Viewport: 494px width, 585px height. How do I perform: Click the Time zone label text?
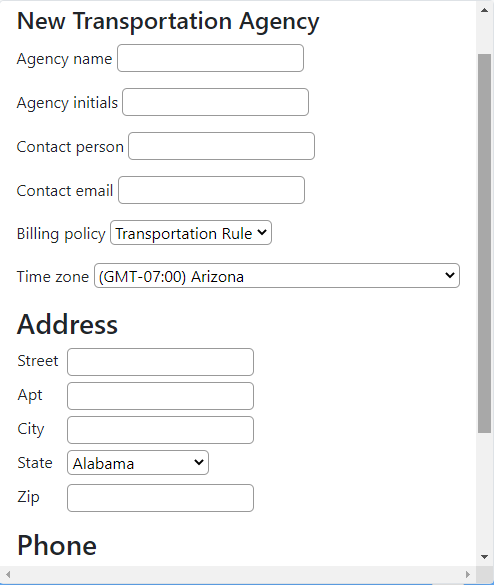pyautogui.click(x=53, y=277)
